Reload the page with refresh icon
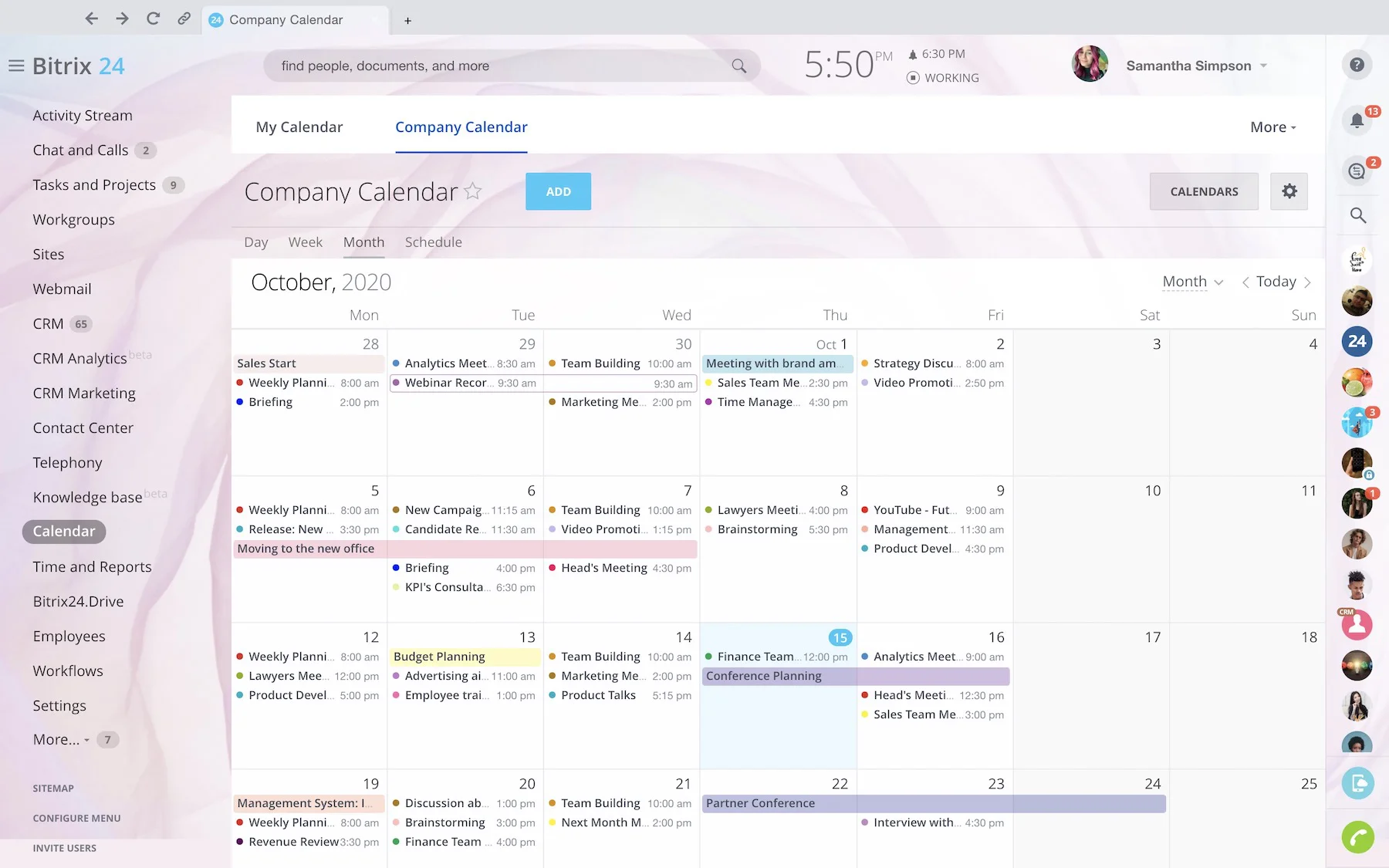Image resolution: width=1389 pixels, height=868 pixels. (x=153, y=19)
